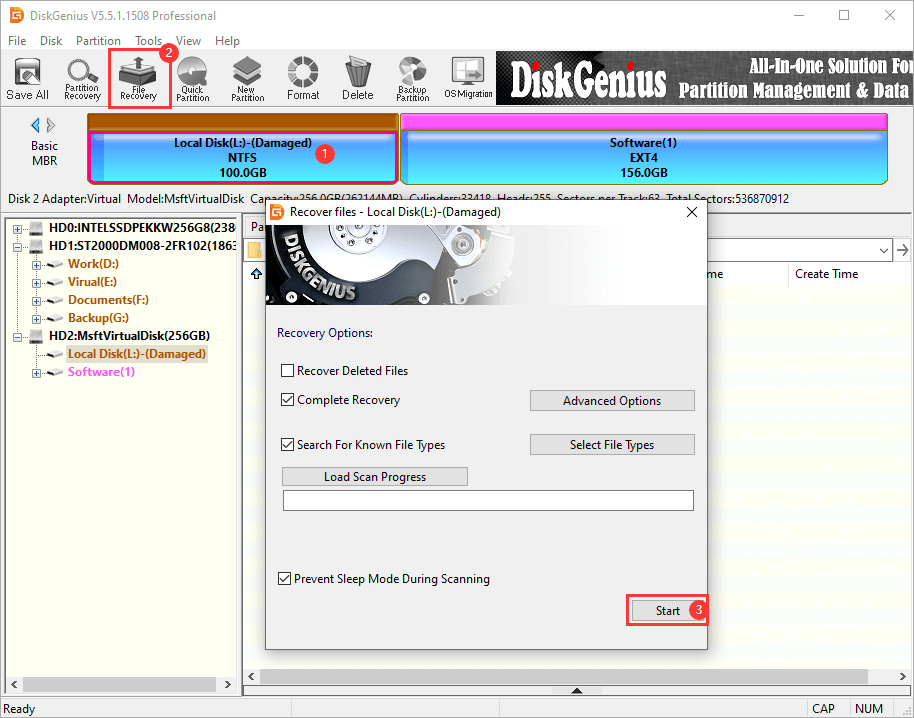The width and height of the screenshot is (914, 718).
Task: Expand the Work(D:) tree node
Action: [x=36, y=265]
